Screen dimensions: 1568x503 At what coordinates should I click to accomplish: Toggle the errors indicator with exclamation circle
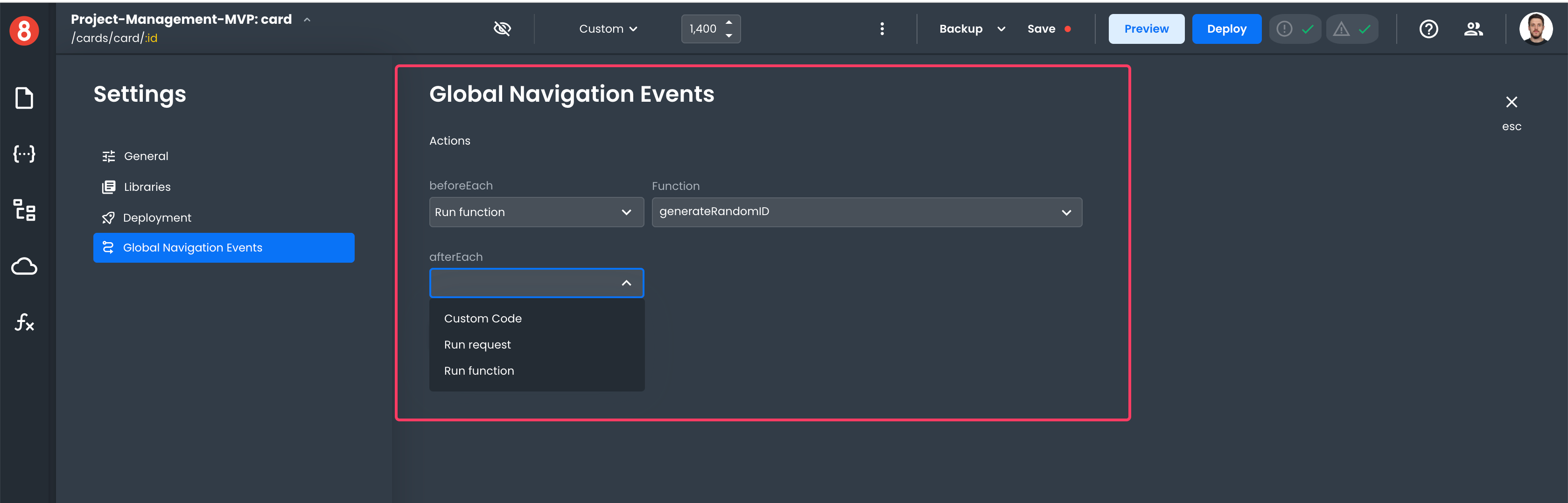coord(1294,28)
